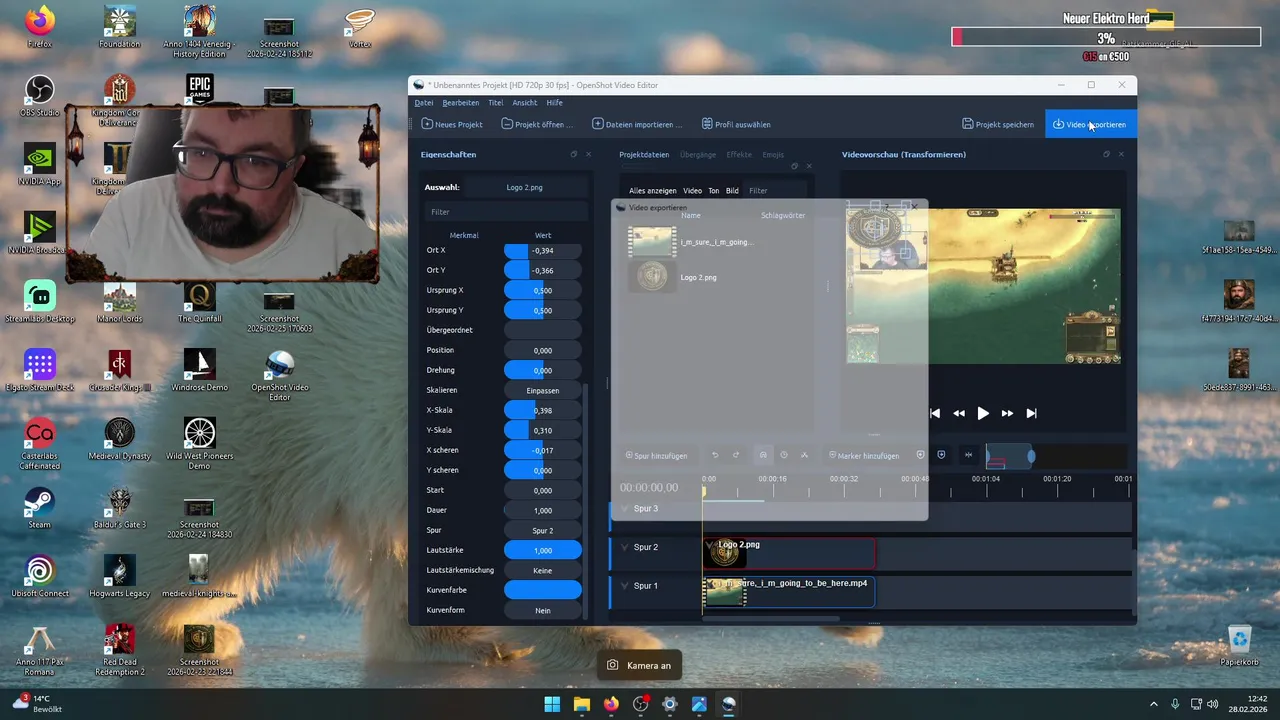Viewport: 1280px width, 720px height.
Task: Open the Hilfe menu
Action: tap(554, 102)
